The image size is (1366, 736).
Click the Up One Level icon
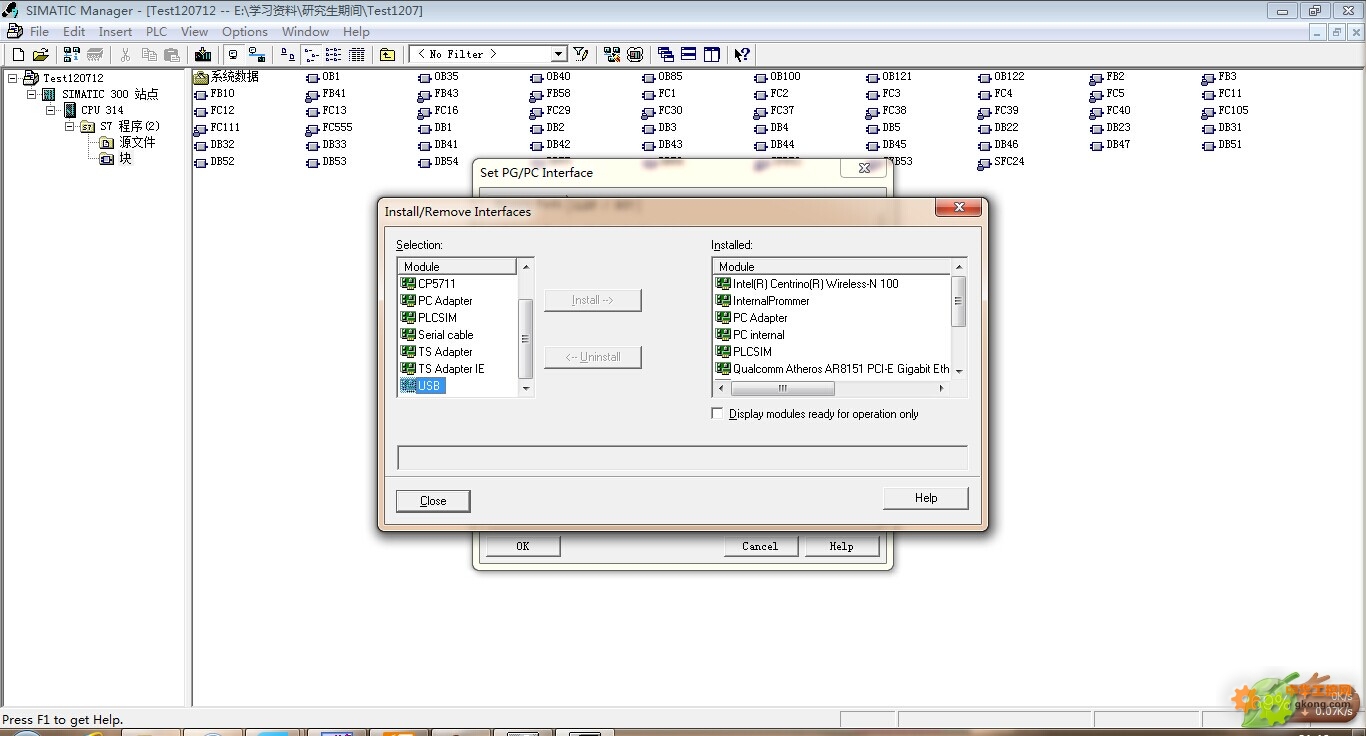(387, 54)
